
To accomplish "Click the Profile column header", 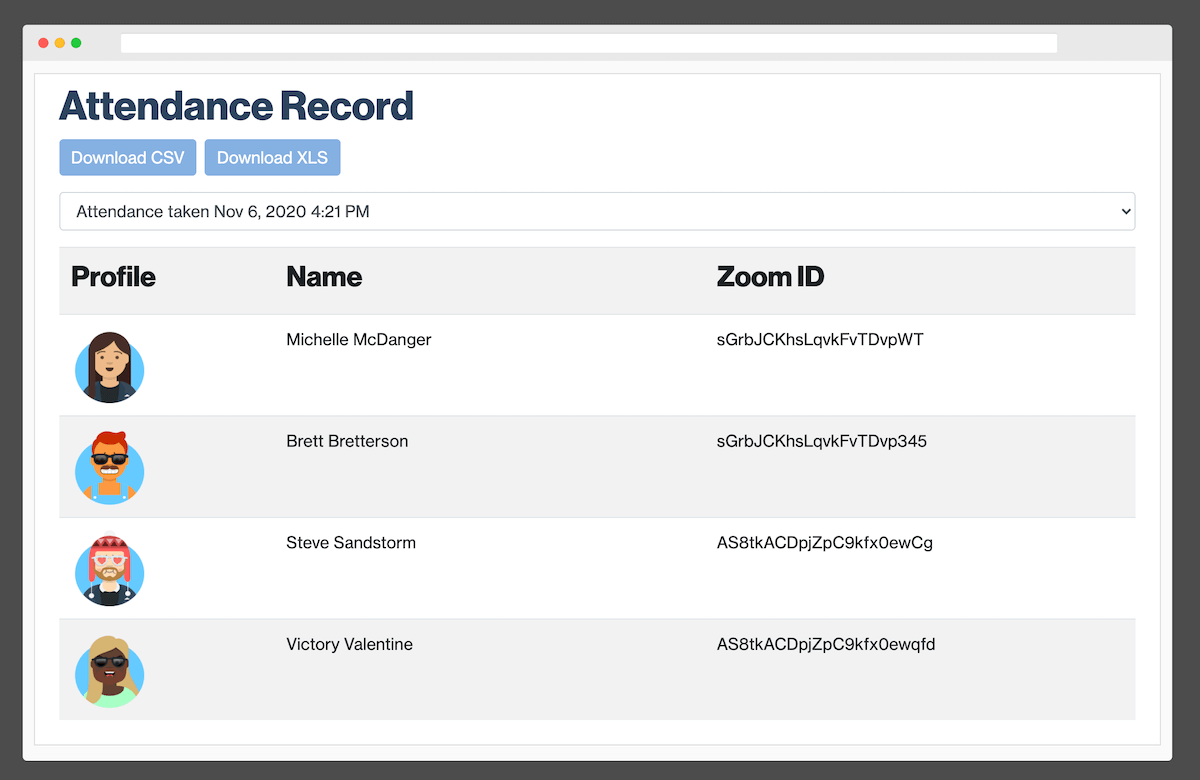I will [x=113, y=276].
